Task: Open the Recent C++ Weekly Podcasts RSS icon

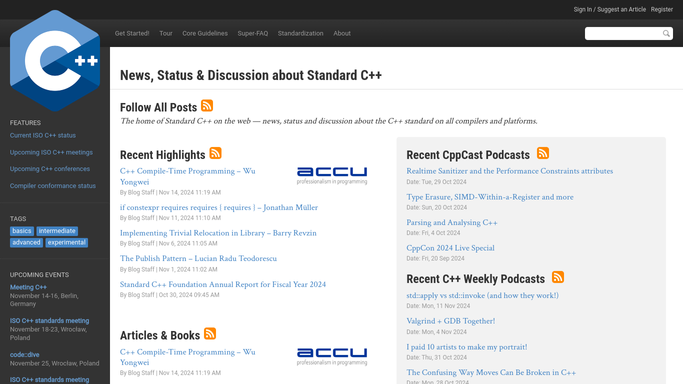Action: [558, 277]
